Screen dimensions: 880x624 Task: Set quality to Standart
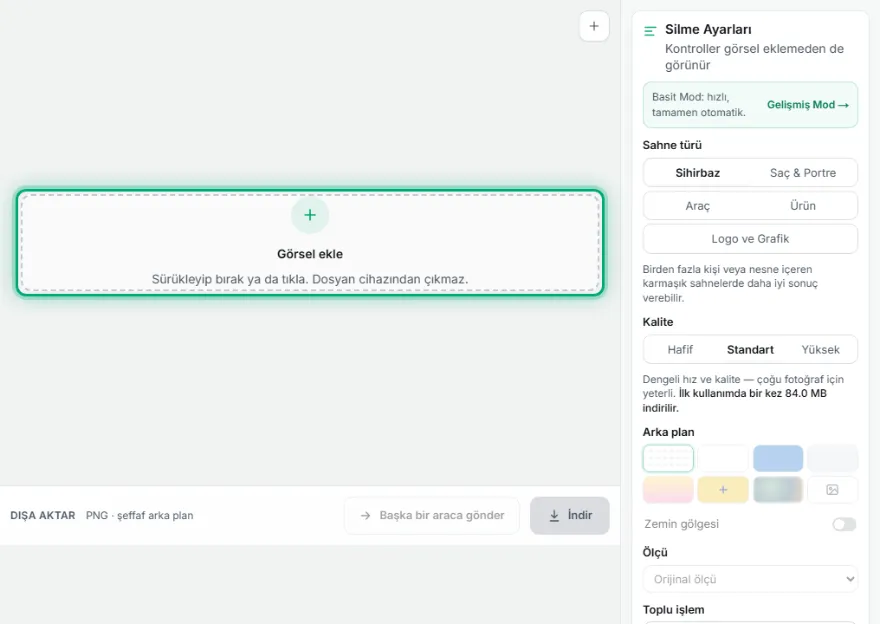pyautogui.click(x=750, y=350)
